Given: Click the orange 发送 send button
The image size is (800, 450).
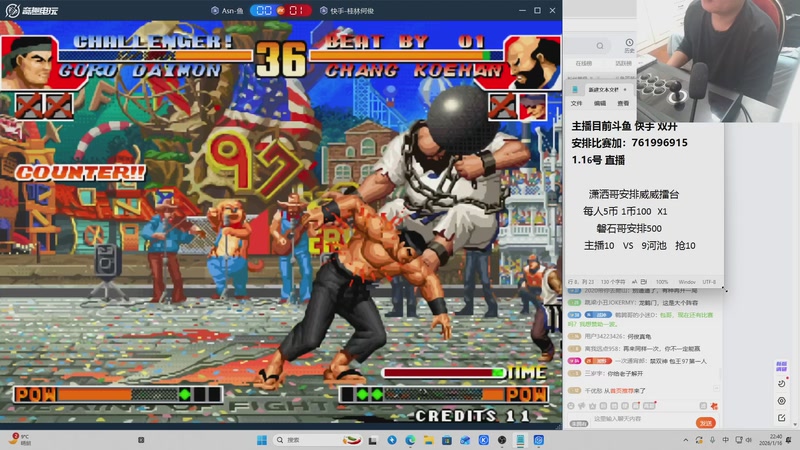Looking at the screenshot, I should tap(706, 423).
